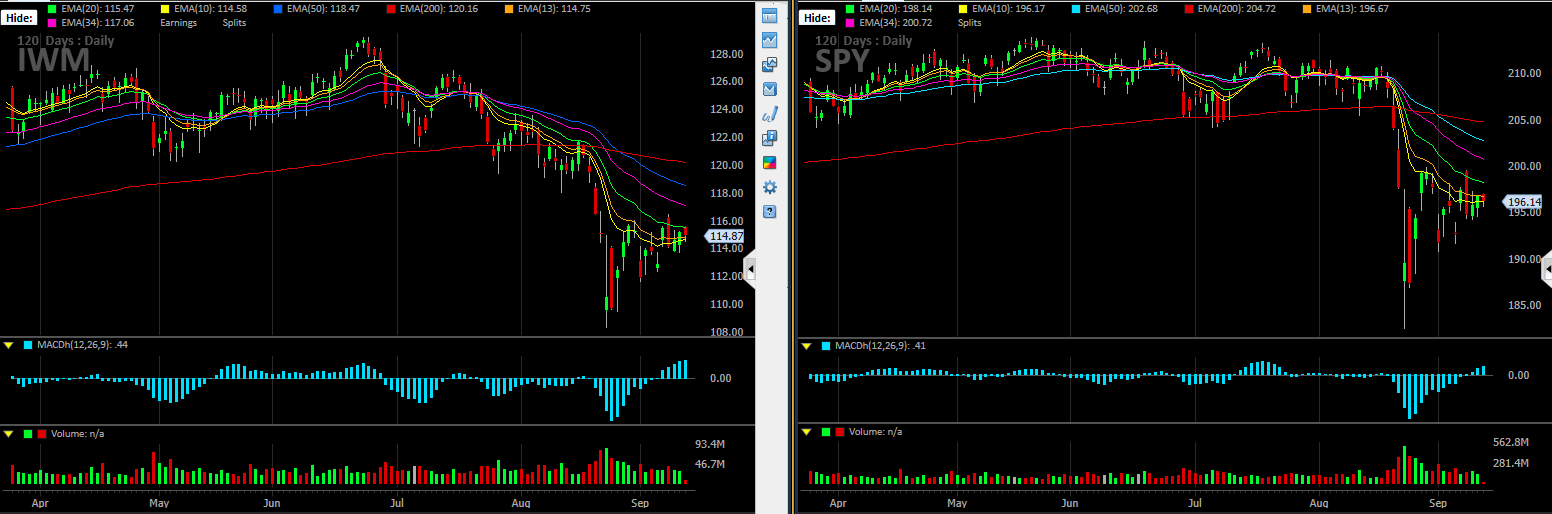Click the 114.87 current price tag
This screenshot has width=1552, height=514.
pyautogui.click(x=724, y=236)
